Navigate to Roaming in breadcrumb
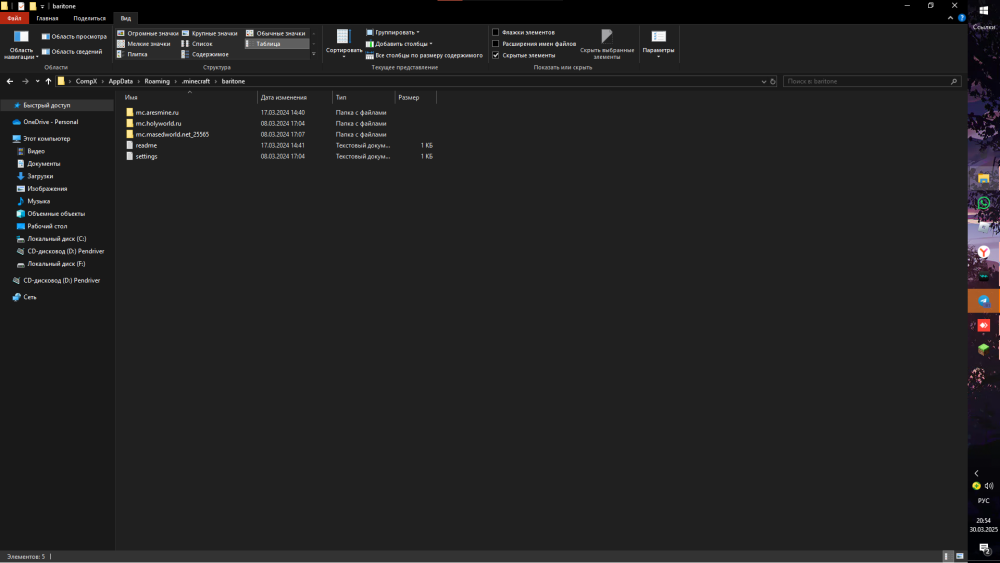This screenshot has height=563, width=1000. tap(157, 82)
